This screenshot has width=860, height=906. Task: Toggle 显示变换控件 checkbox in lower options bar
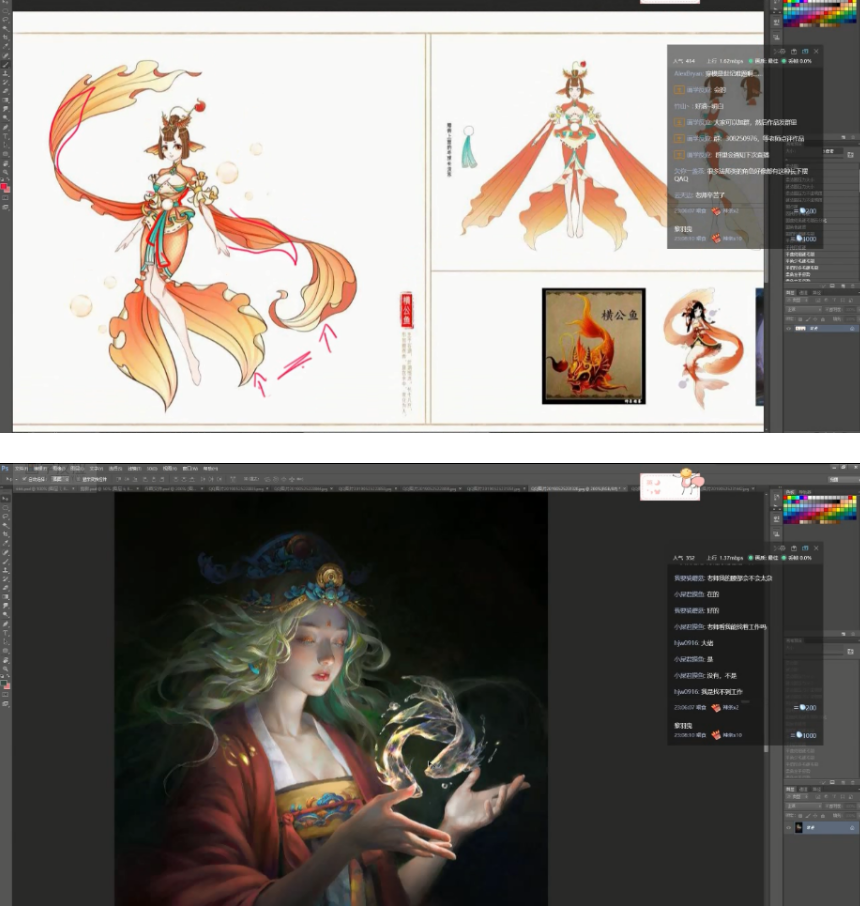pos(79,479)
